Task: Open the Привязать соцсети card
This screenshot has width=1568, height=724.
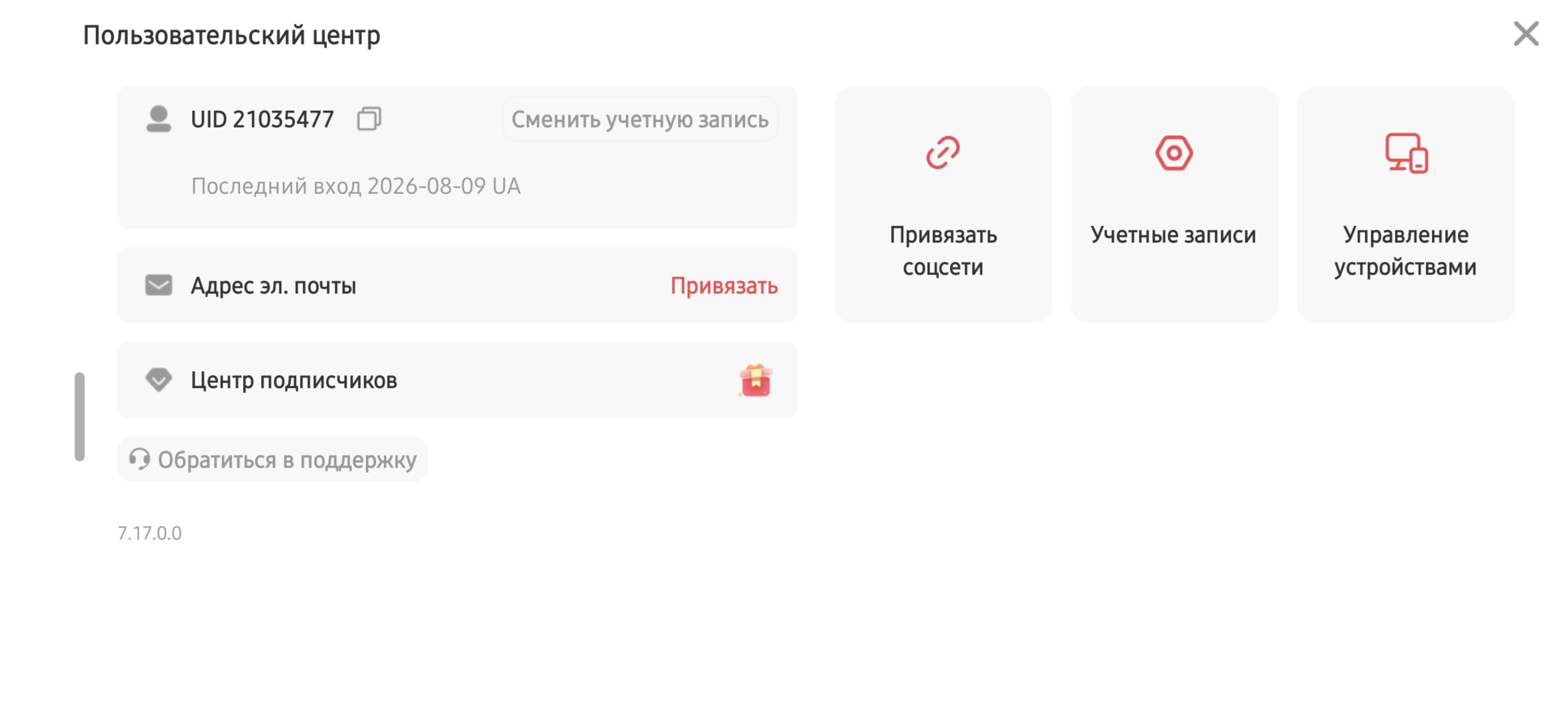Action: coord(943,205)
